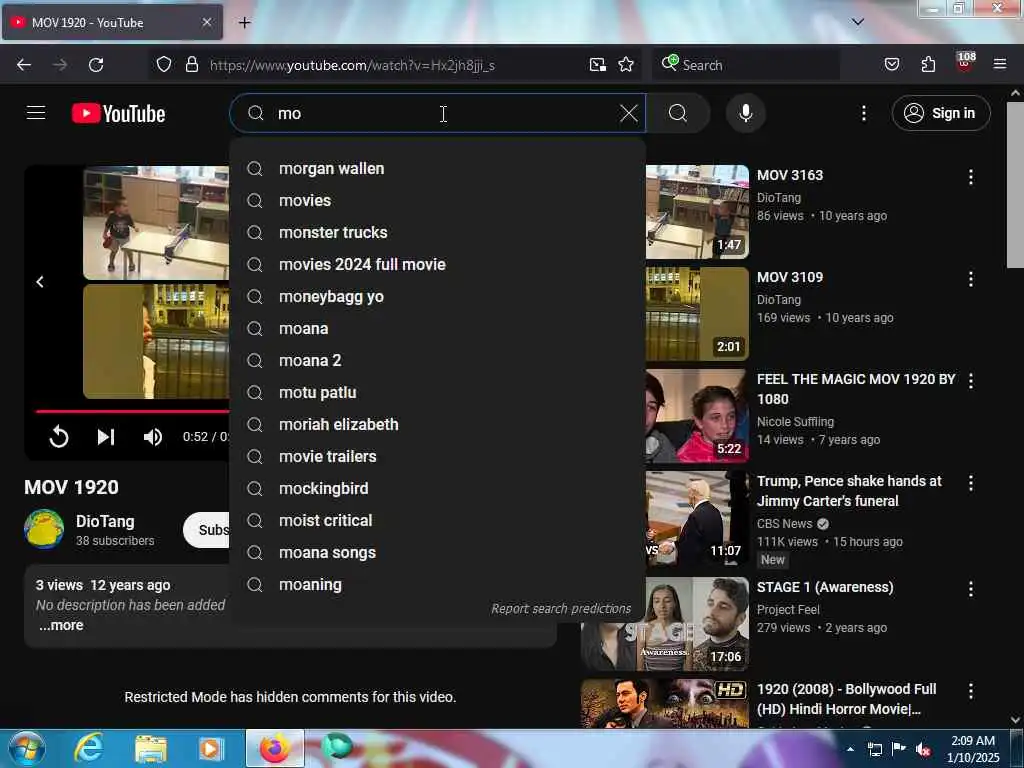Click the Firefox Search bar field

click(746, 65)
